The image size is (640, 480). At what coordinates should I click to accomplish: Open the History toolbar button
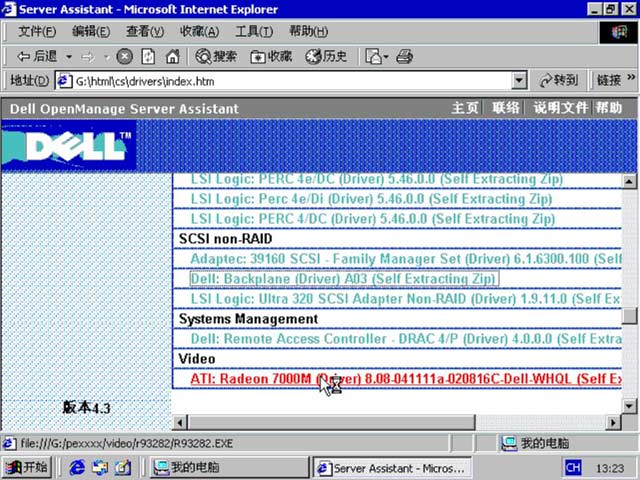326,56
